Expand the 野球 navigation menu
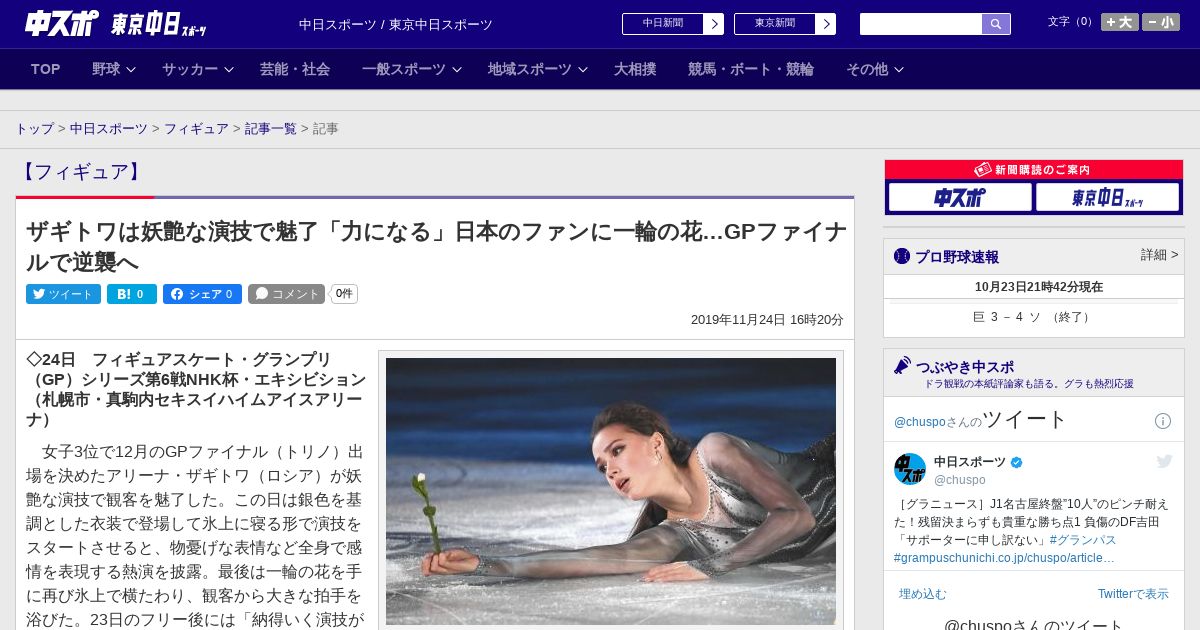This screenshot has width=1200, height=630. 114,69
